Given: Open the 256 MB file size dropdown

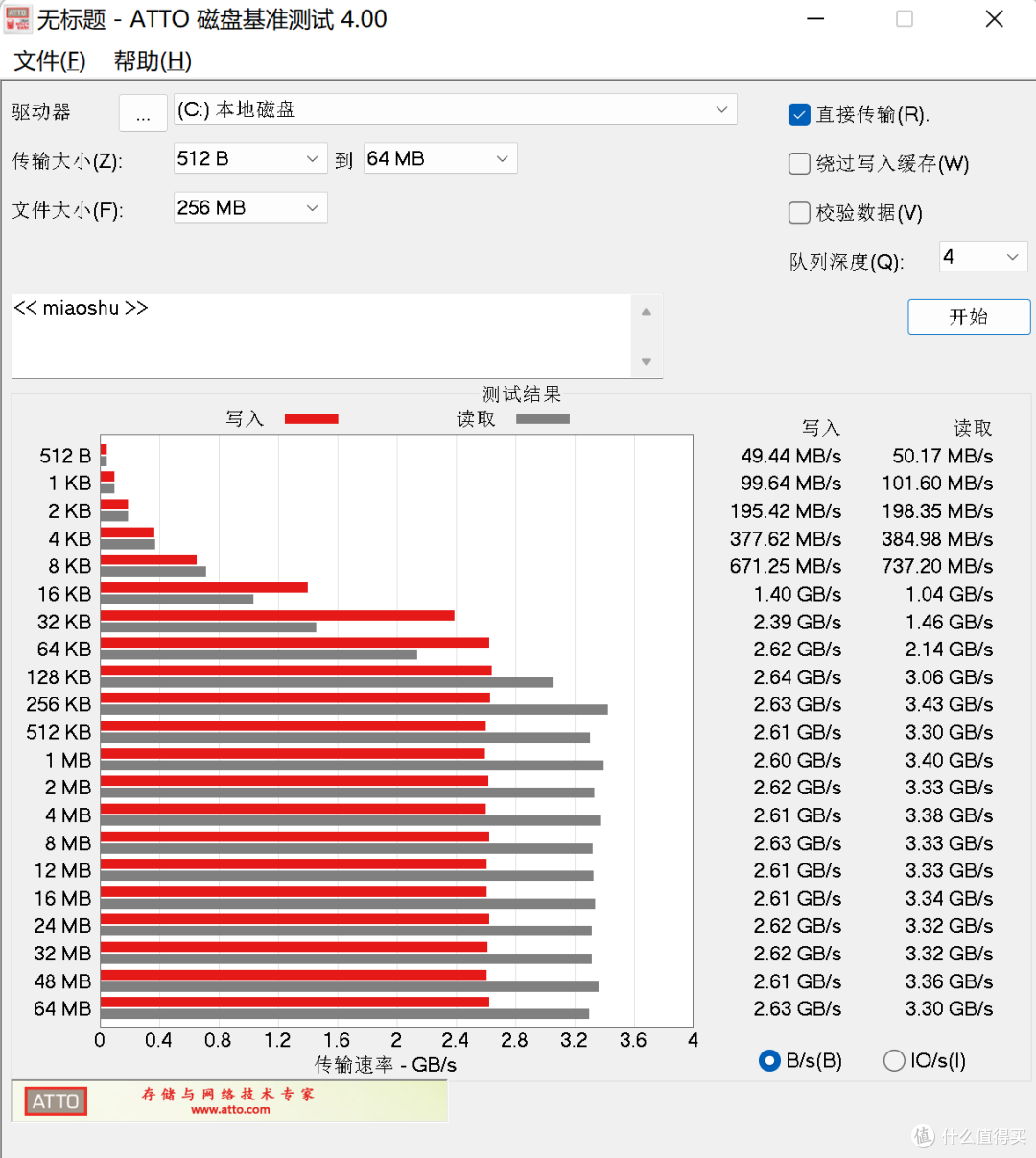Looking at the screenshot, I should (250, 207).
